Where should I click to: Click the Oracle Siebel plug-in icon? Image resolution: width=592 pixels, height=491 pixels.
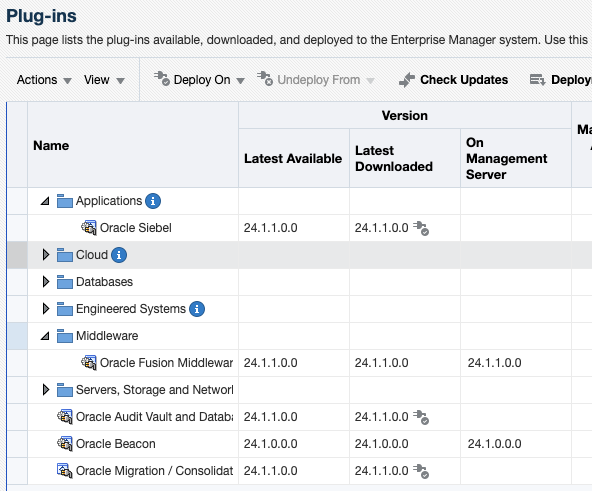click(89, 228)
